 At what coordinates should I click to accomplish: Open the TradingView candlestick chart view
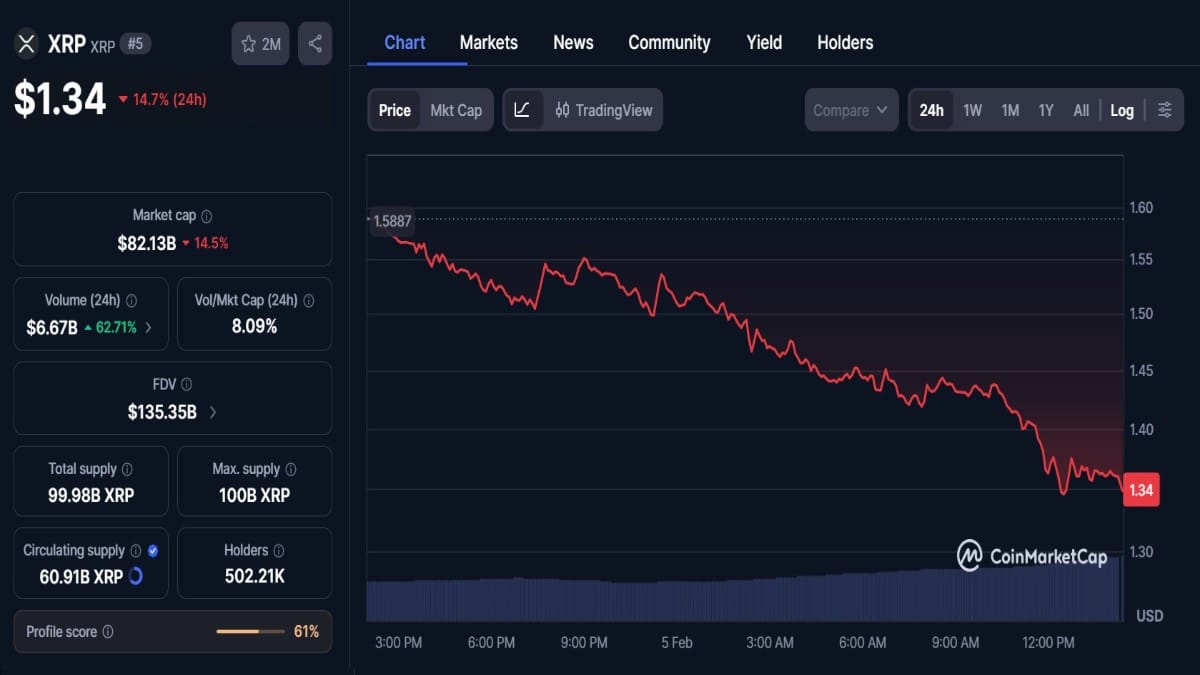click(603, 110)
